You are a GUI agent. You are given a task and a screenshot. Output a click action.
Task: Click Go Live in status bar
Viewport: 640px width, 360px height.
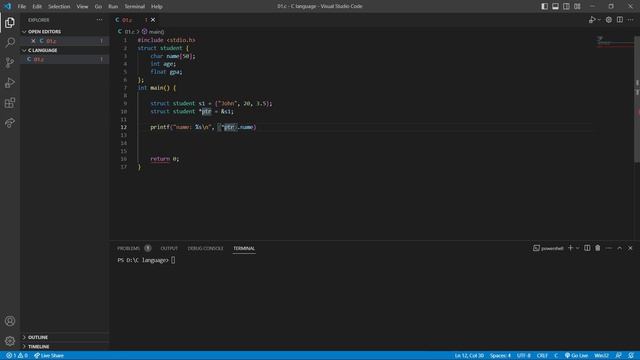(x=576, y=356)
